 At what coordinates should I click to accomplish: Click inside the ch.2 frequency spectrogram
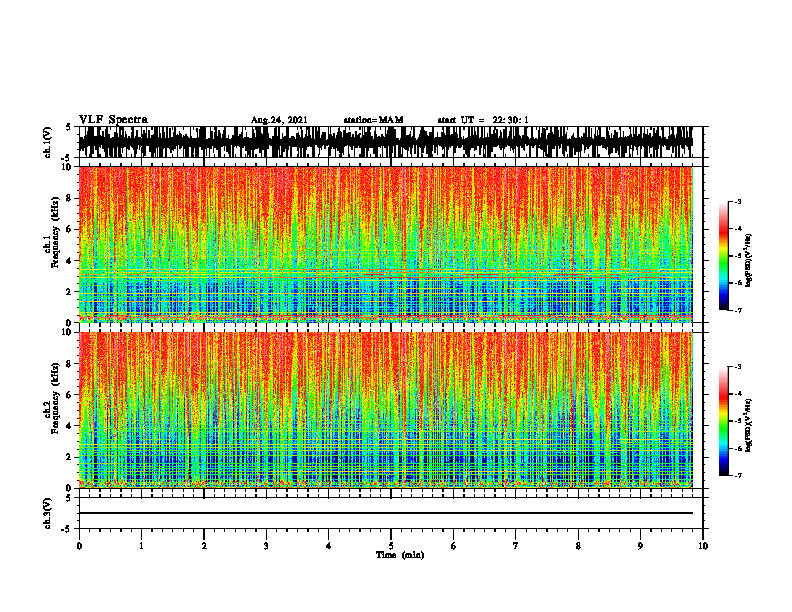(x=385, y=410)
